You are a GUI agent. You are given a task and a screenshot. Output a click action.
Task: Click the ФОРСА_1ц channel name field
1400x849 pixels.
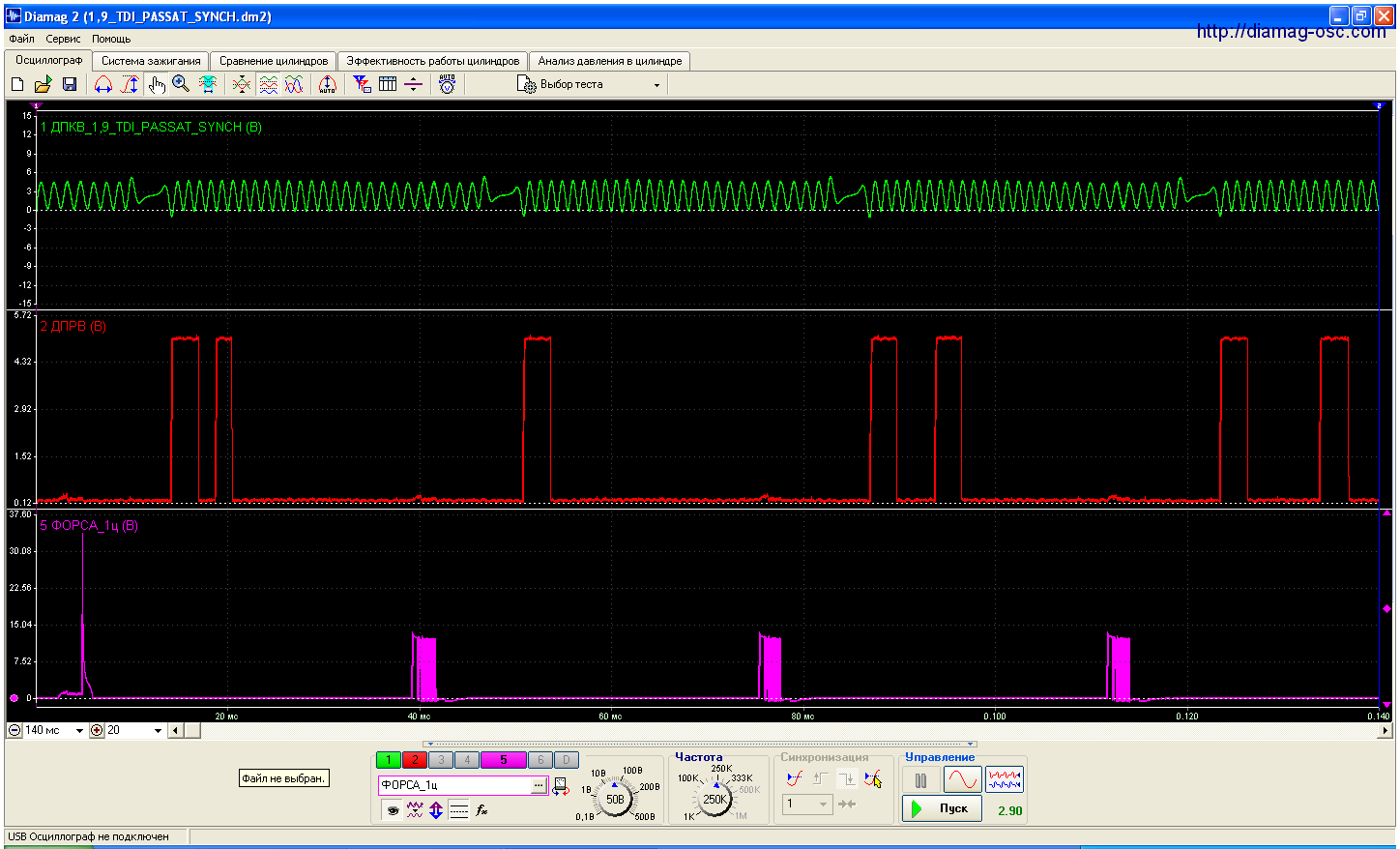tap(454, 785)
